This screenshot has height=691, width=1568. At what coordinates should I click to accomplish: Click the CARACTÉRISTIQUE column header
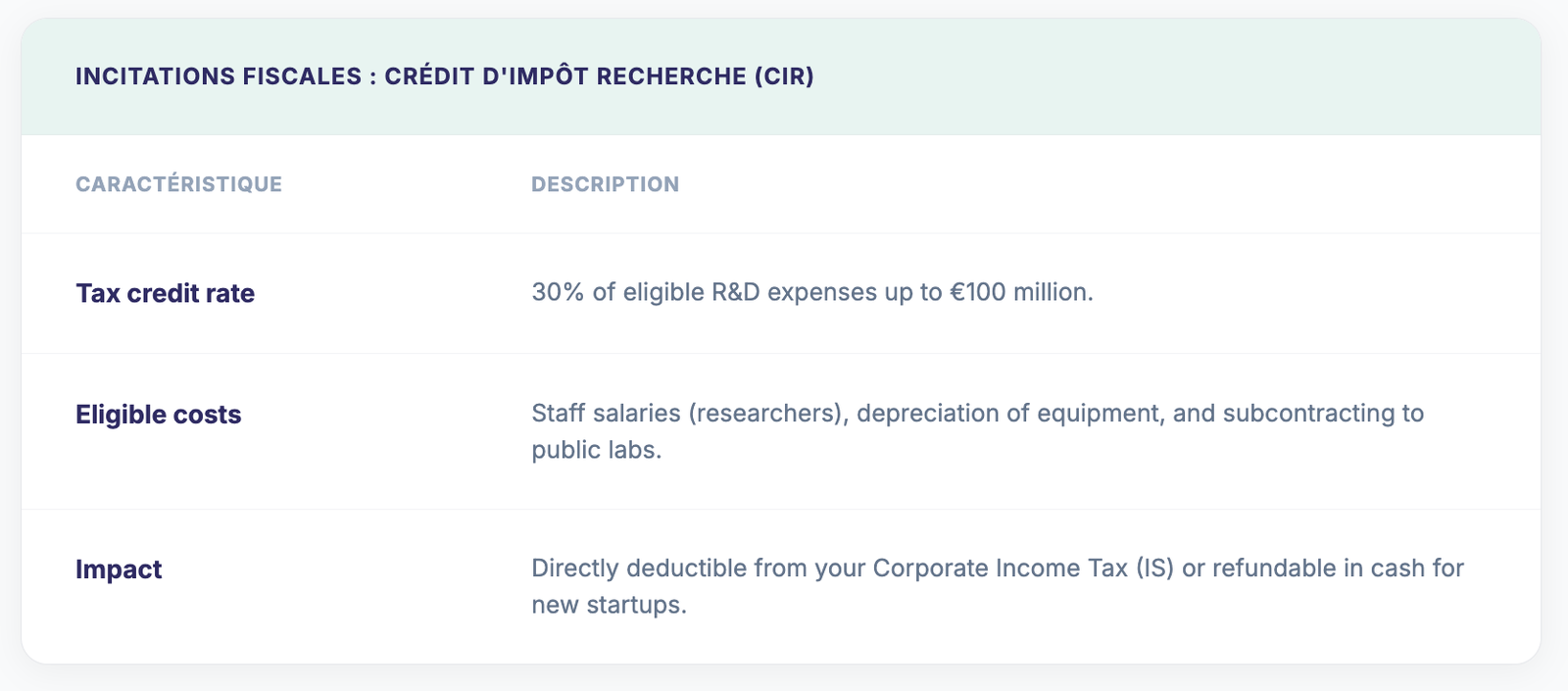[178, 184]
